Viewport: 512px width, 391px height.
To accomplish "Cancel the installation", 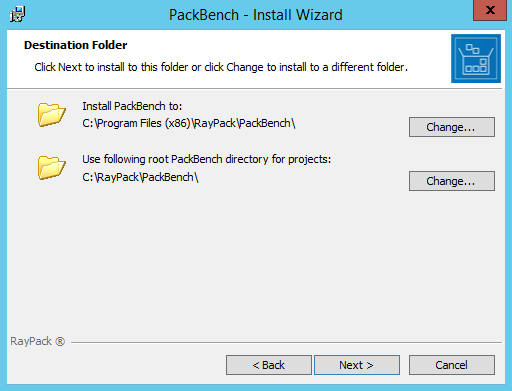I will pyautogui.click(x=452, y=365).
